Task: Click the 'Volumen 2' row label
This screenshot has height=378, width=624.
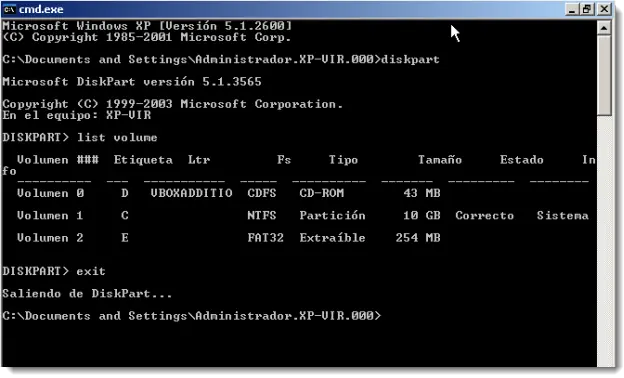Action: (50, 238)
